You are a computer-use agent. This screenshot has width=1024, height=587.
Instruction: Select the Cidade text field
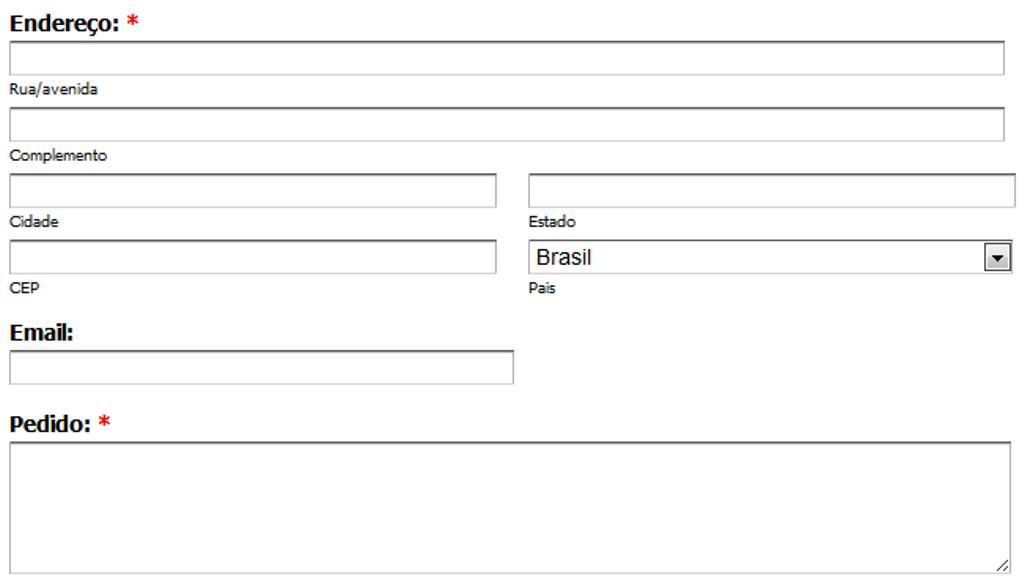click(x=253, y=191)
